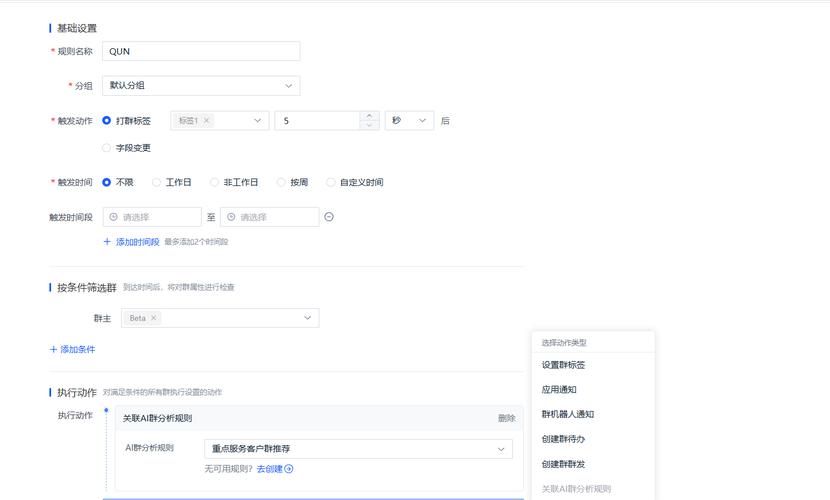Click the 按条件筛选群 section heading
Image resolution: width=830 pixels, height=500 pixels.
point(87,287)
